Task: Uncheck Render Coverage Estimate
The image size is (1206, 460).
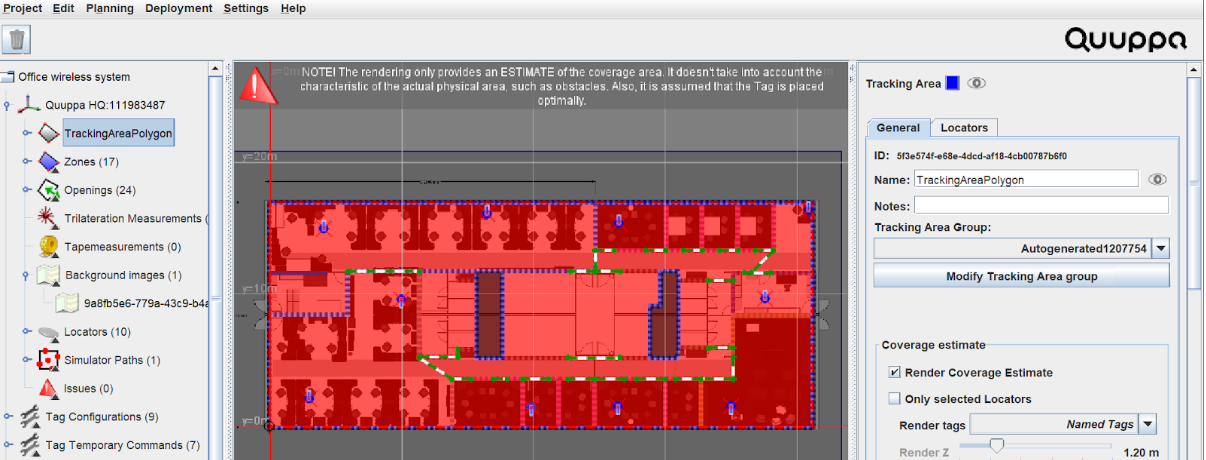Action: [894, 372]
